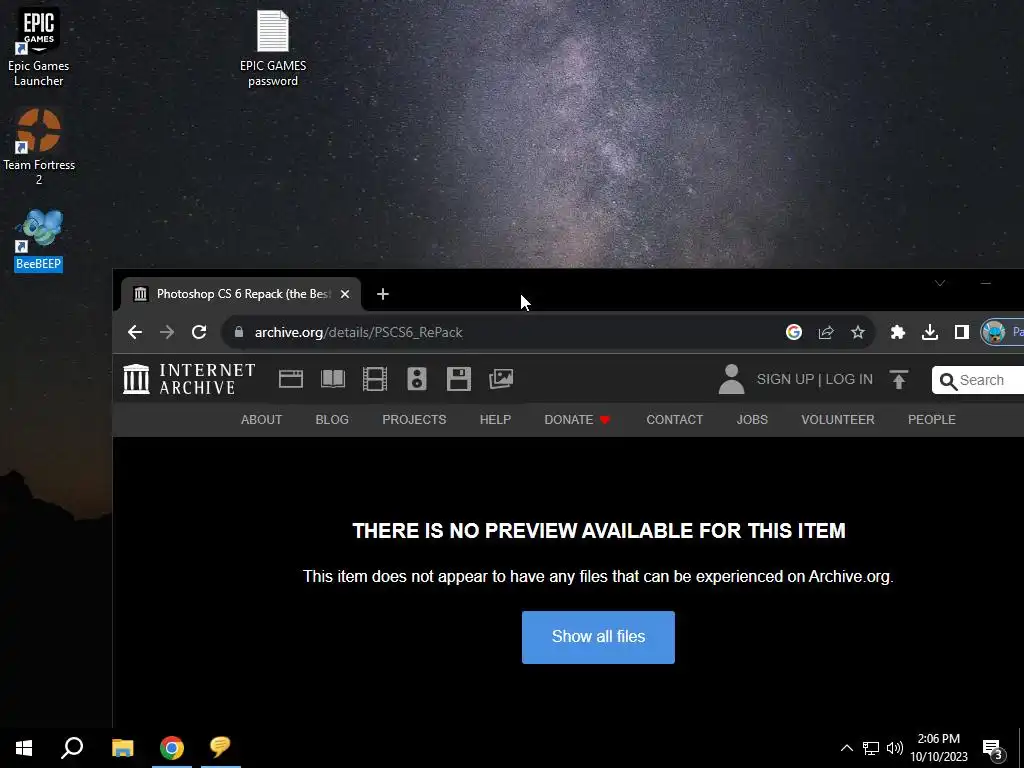Screen dimensions: 1024x768
Task: Show hidden system tray icons
Action: point(846,748)
